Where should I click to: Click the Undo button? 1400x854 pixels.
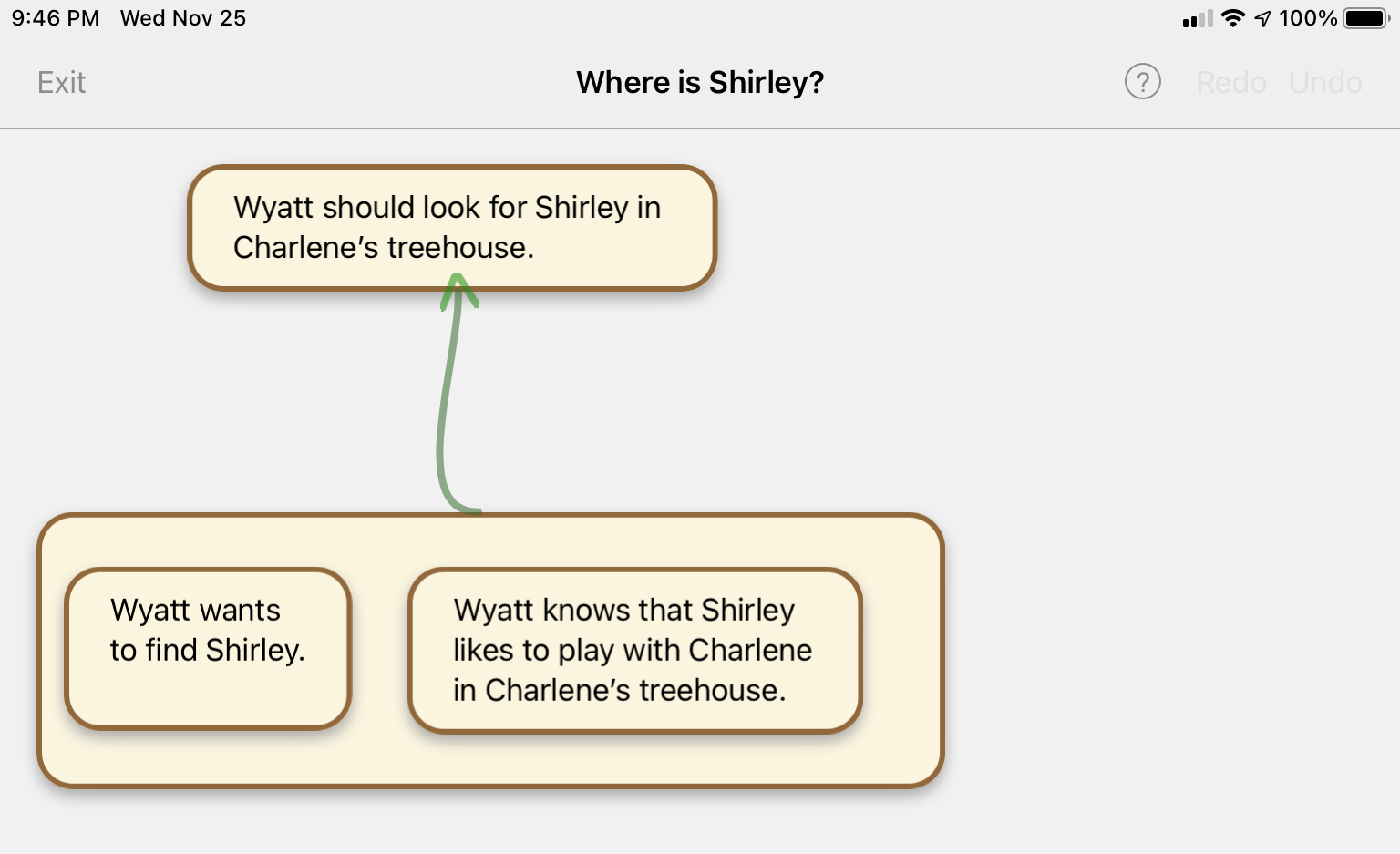[x=1325, y=82]
